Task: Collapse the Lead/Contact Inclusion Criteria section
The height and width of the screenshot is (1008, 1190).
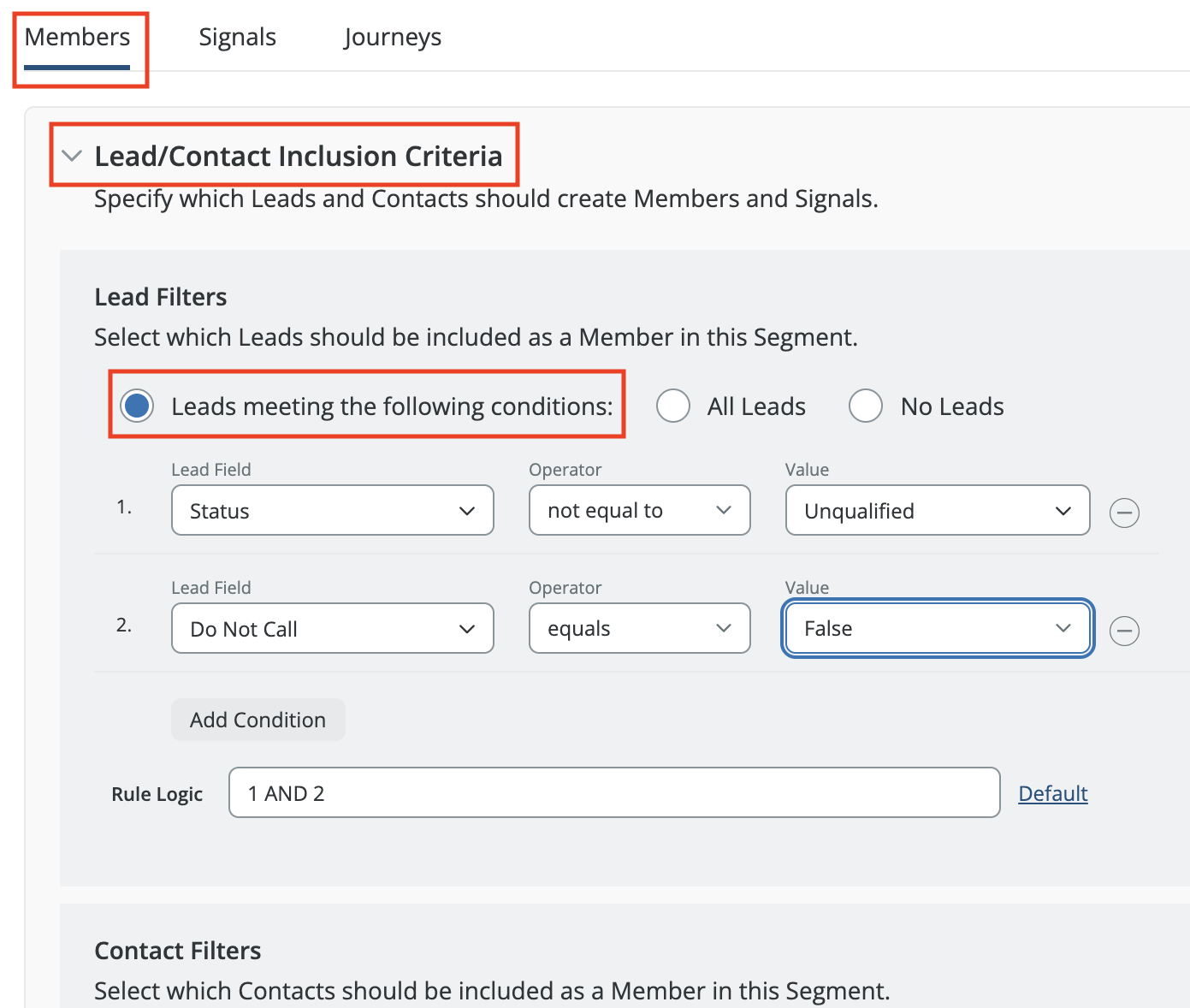Action: pyautogui.click(x=73, y=156)
